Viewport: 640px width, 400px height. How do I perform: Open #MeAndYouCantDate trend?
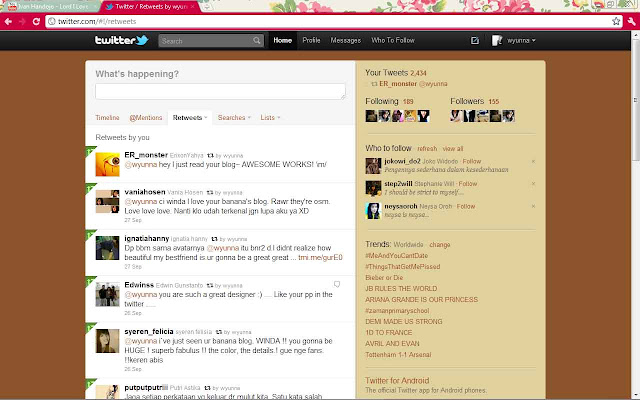396,256
